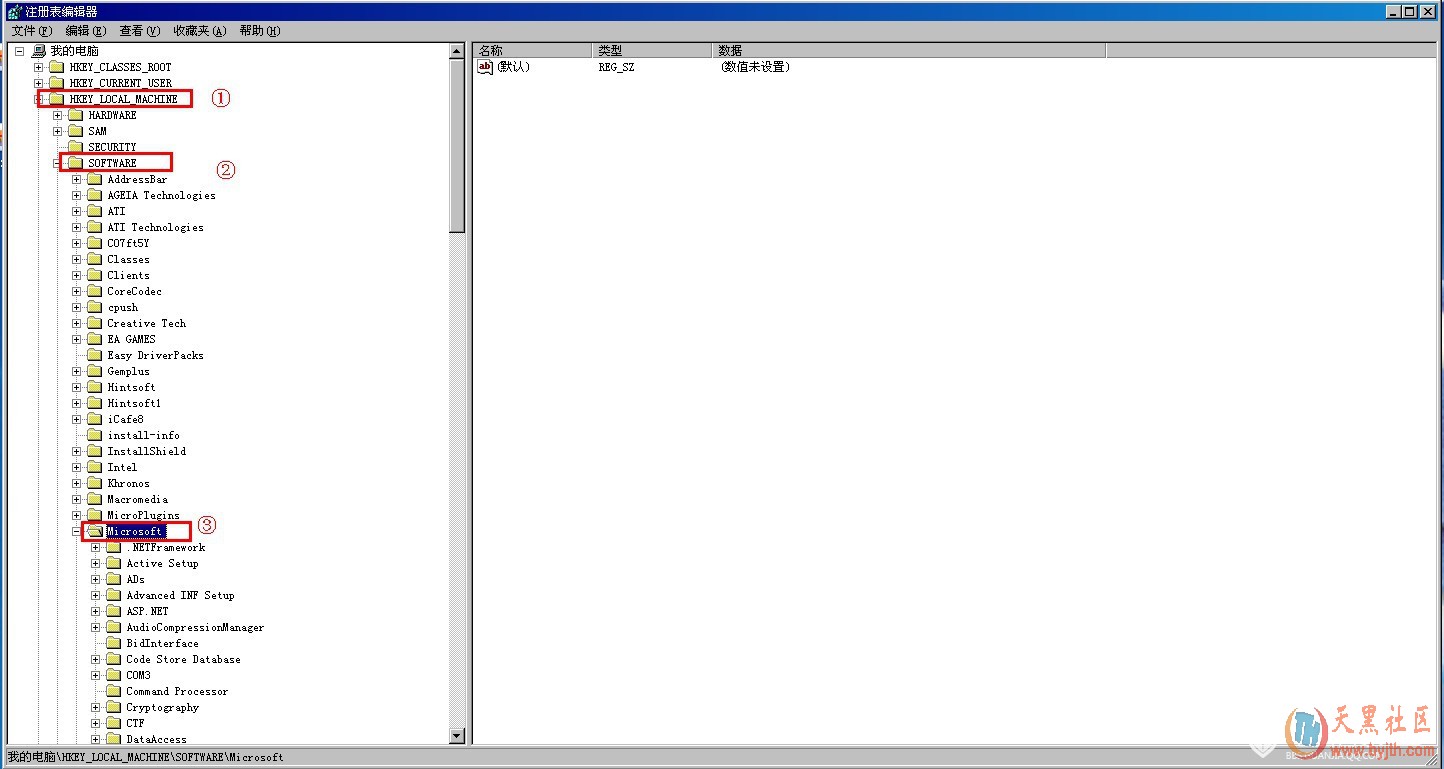Open the 收藏夹 (Favorites) menu
This screenshot has height=769, width=1444.
click(199, 31)
